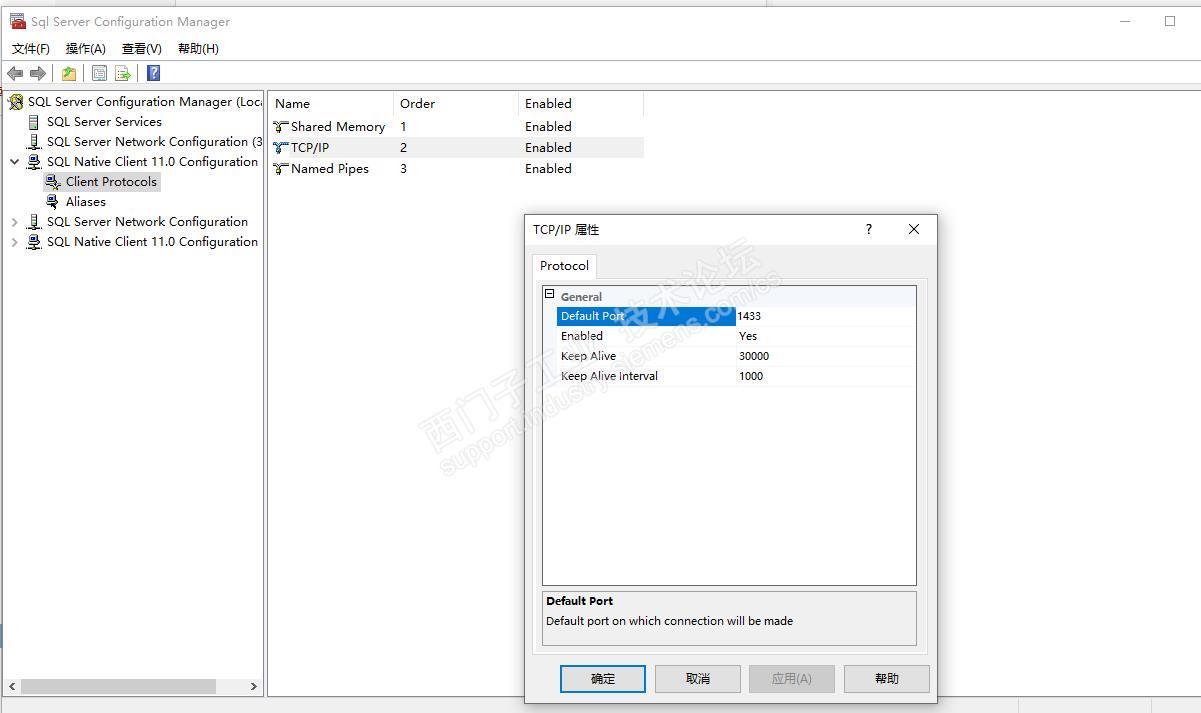Click the 应用(A) button

coord(792,679)
